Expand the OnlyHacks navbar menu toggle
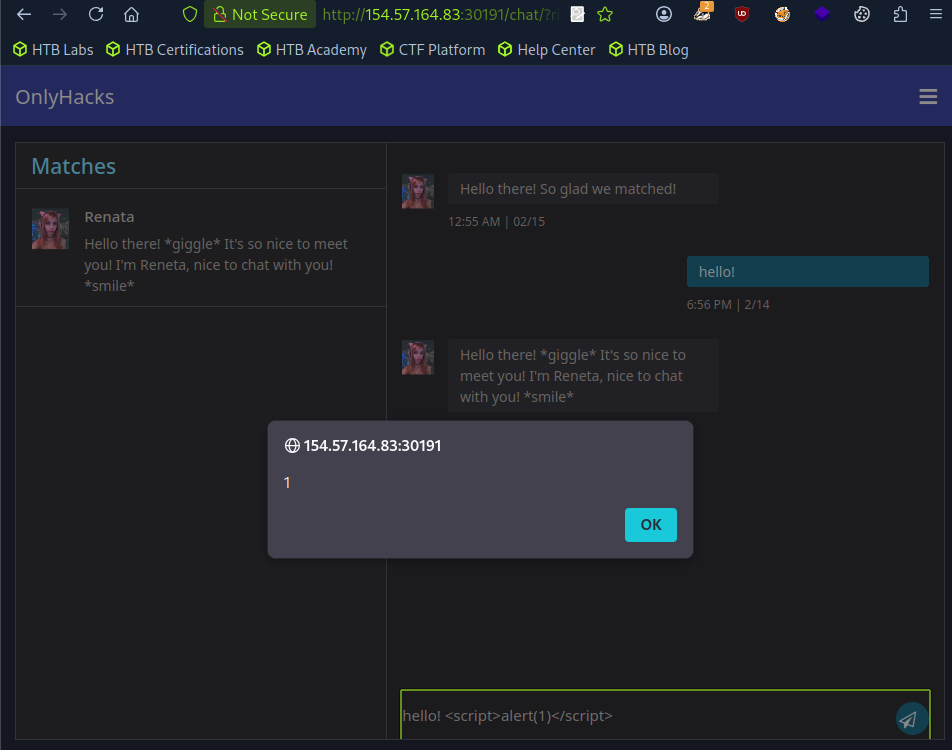952x750 pixels. pos(928,97)
